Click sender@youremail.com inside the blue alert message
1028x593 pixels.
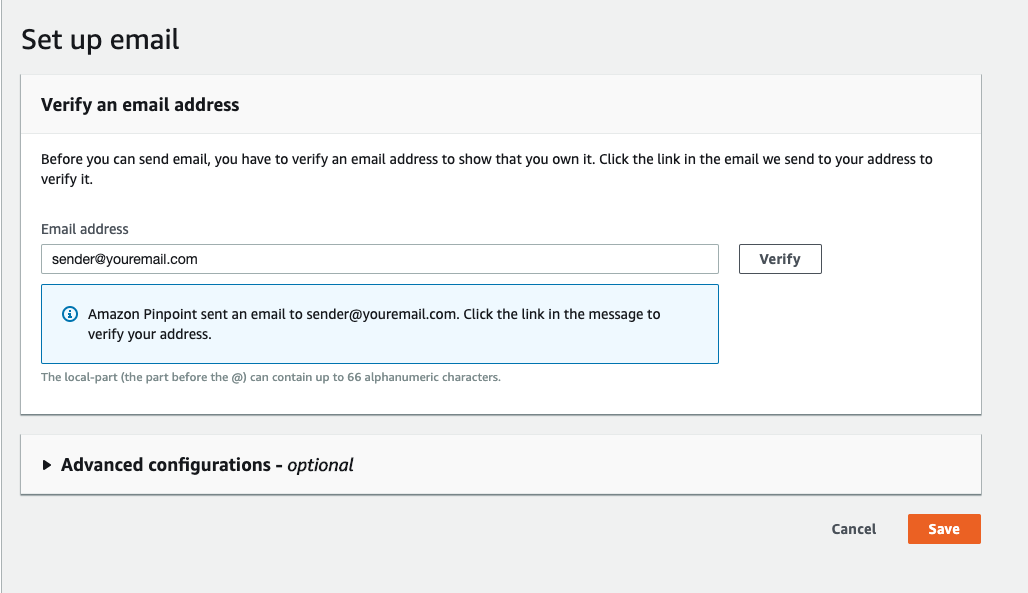click(x=382, y=314)
